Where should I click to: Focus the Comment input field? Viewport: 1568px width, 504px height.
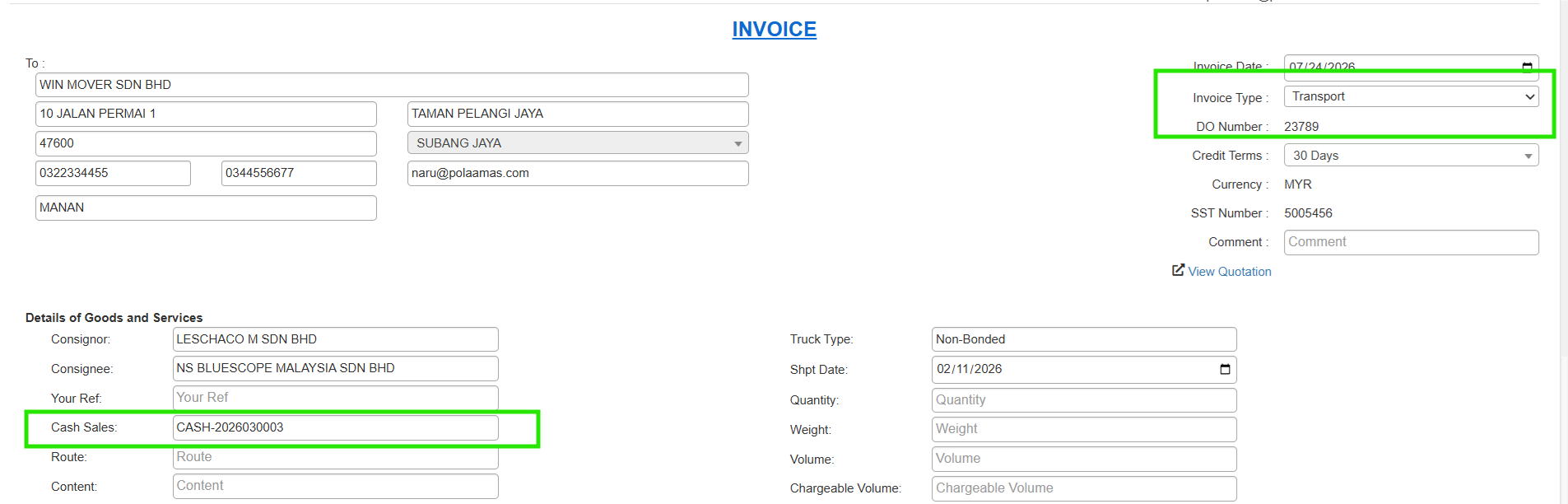pyautogui.click(x=1411, y=242)
